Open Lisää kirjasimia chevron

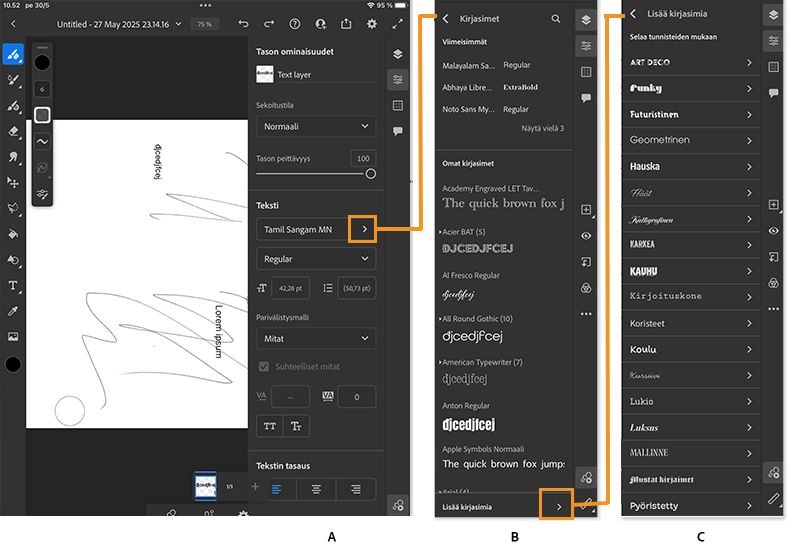pos(557,505)
